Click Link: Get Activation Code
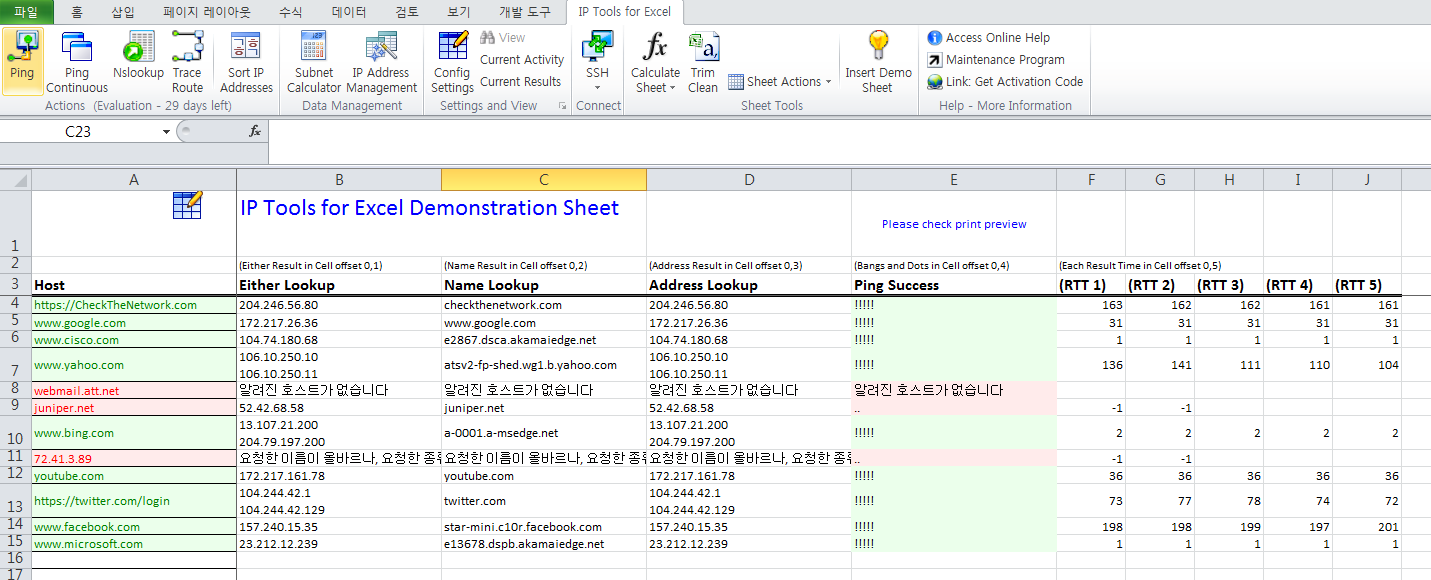 click(1005, 82)
